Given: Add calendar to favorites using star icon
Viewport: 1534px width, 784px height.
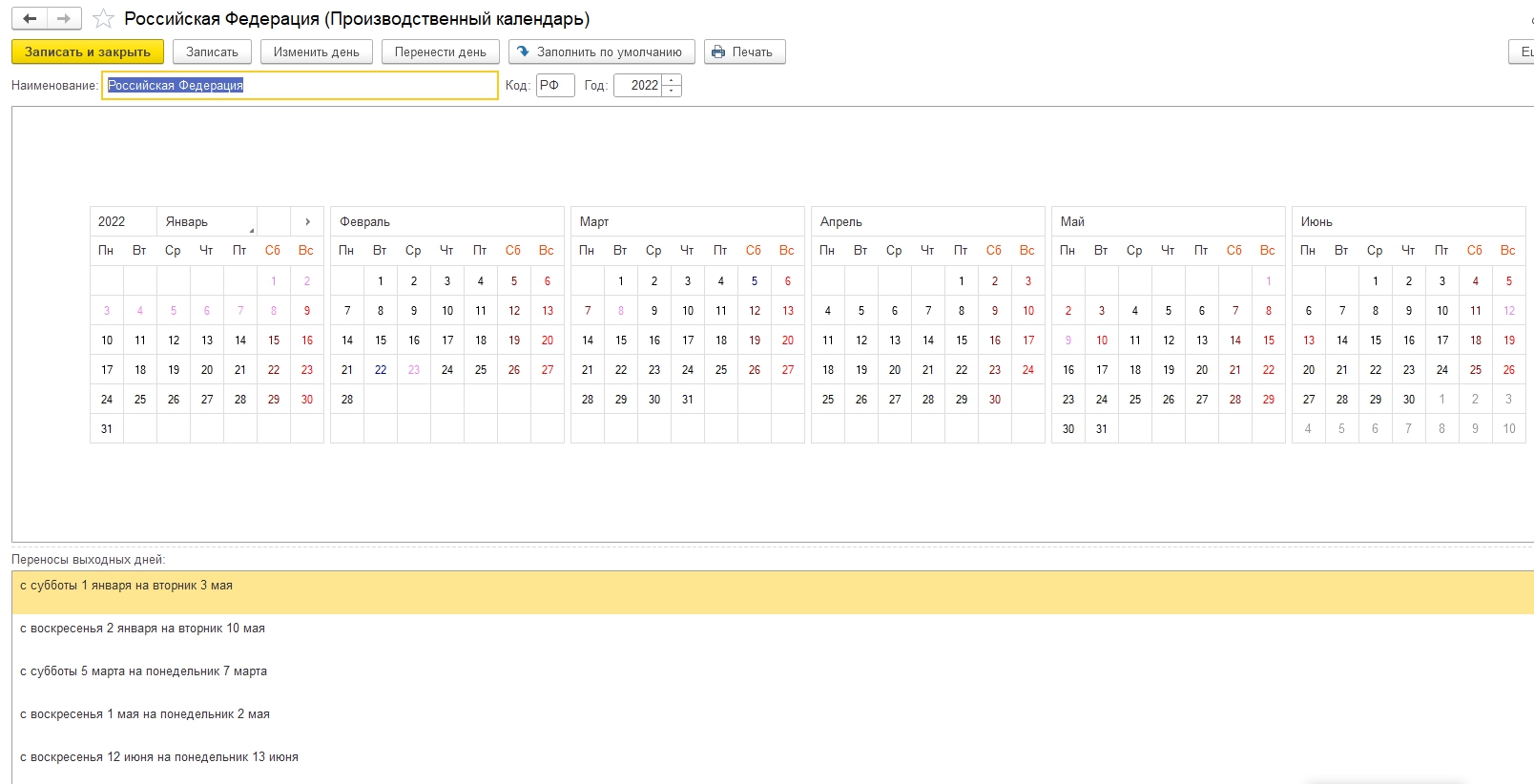Looking at the screenshot, I should pos(103,19).
